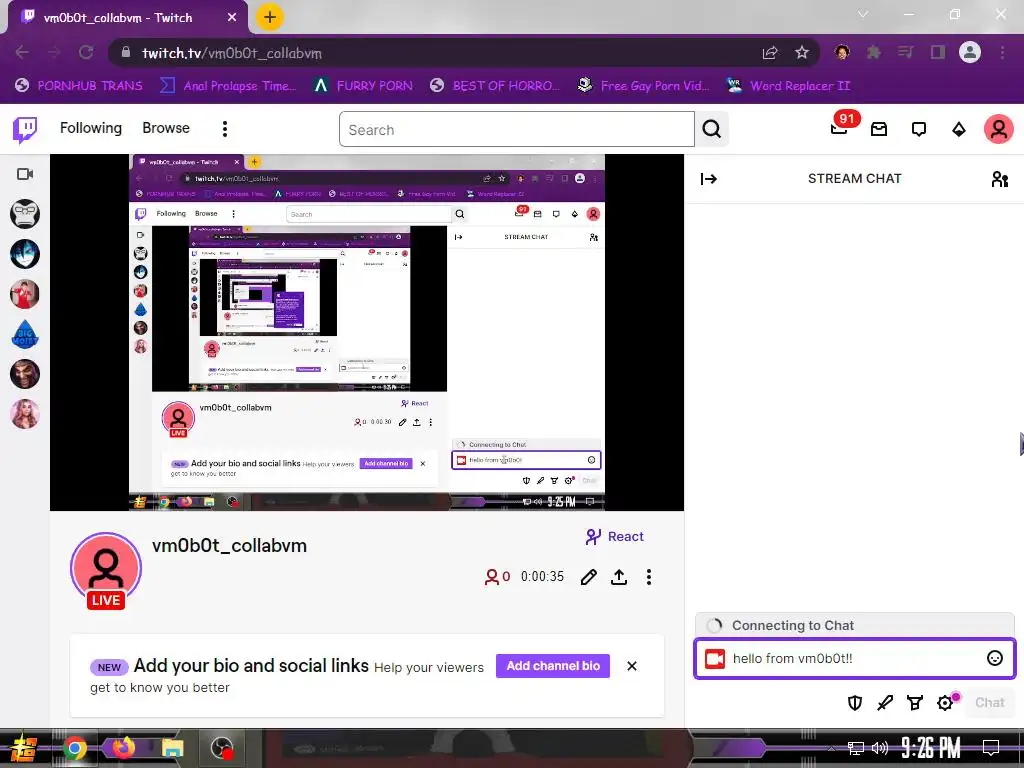
Task: Click the 9:26 PM taskbar clock
Action: click(x=931, y=748)
